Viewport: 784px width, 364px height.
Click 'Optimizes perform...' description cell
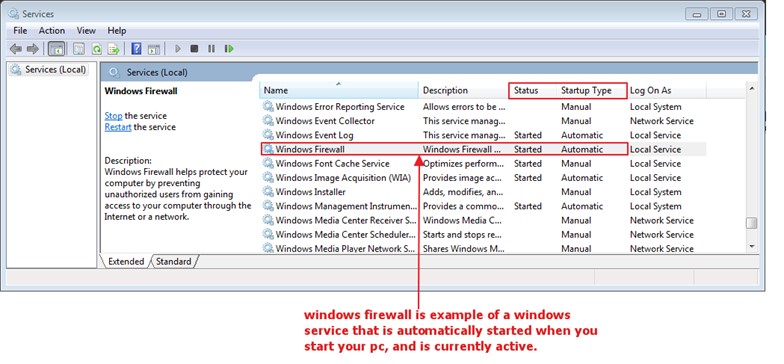pyautogui.click(x=464, y=164)
